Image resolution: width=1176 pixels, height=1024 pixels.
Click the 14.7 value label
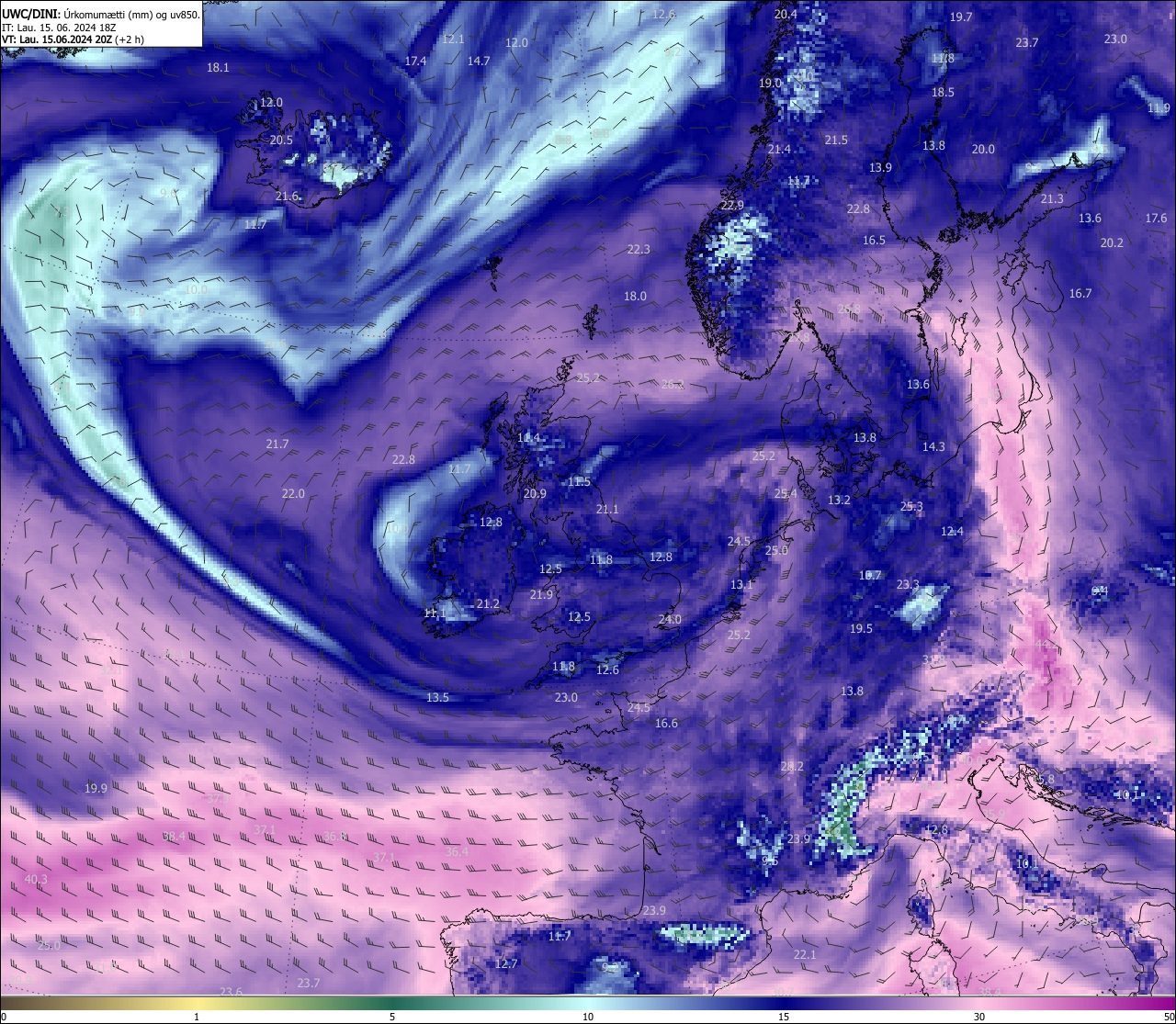click(478, 62)
